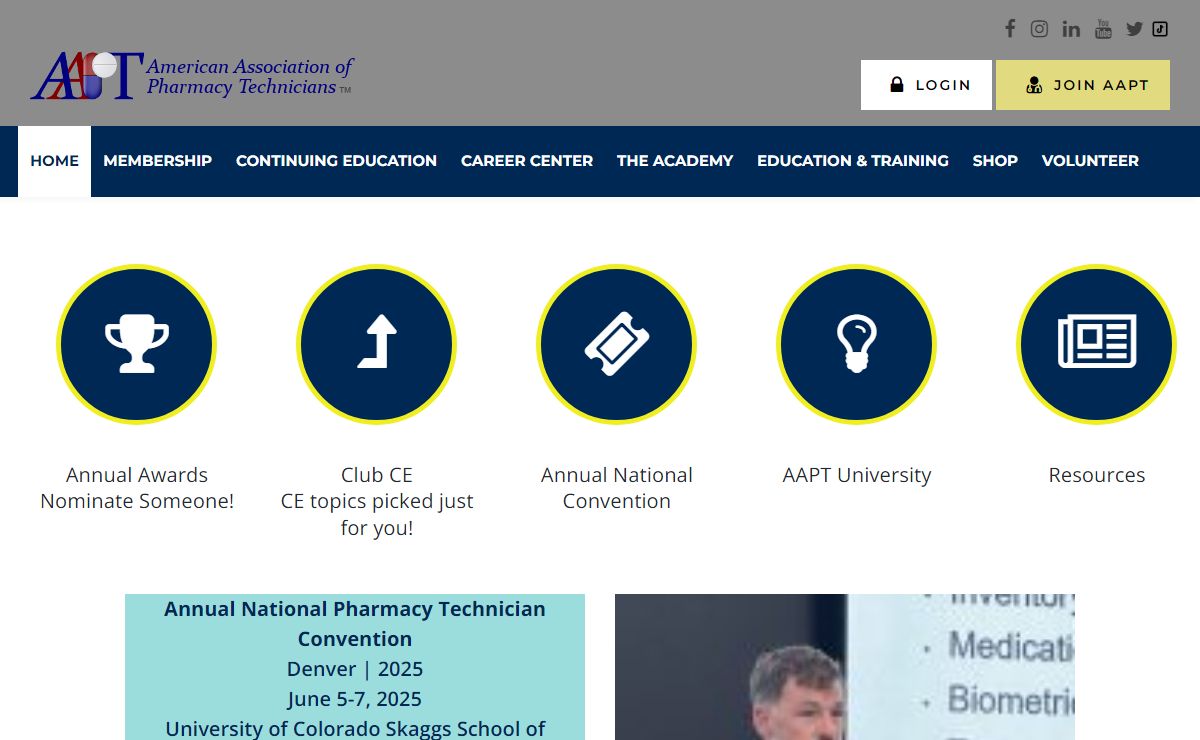
Task: Select the Home menu item
Action: point(54,161)
